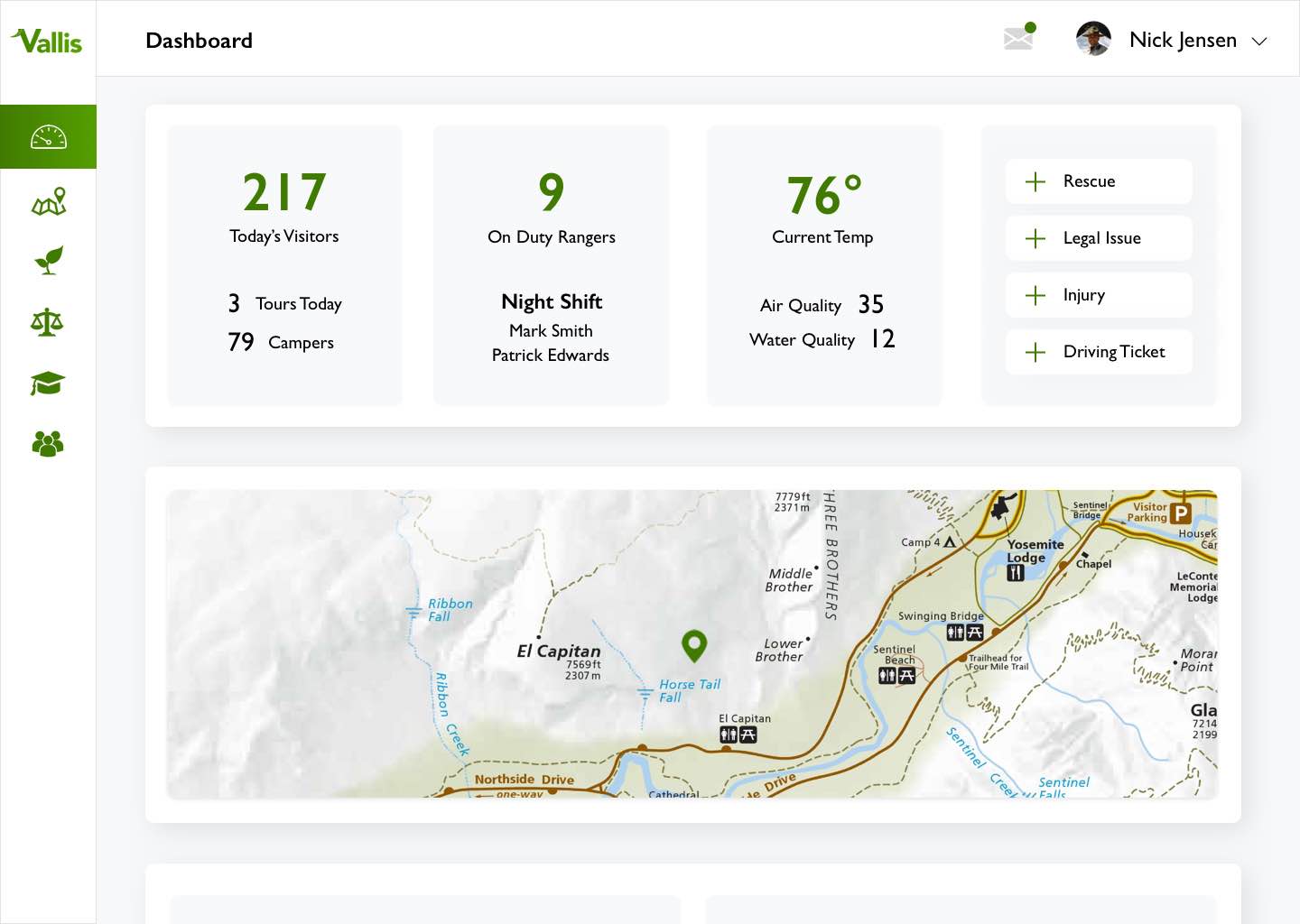Click the Dashboard page title
The width and height of the screenshot is (1300, 924).
tap(200, 41)
